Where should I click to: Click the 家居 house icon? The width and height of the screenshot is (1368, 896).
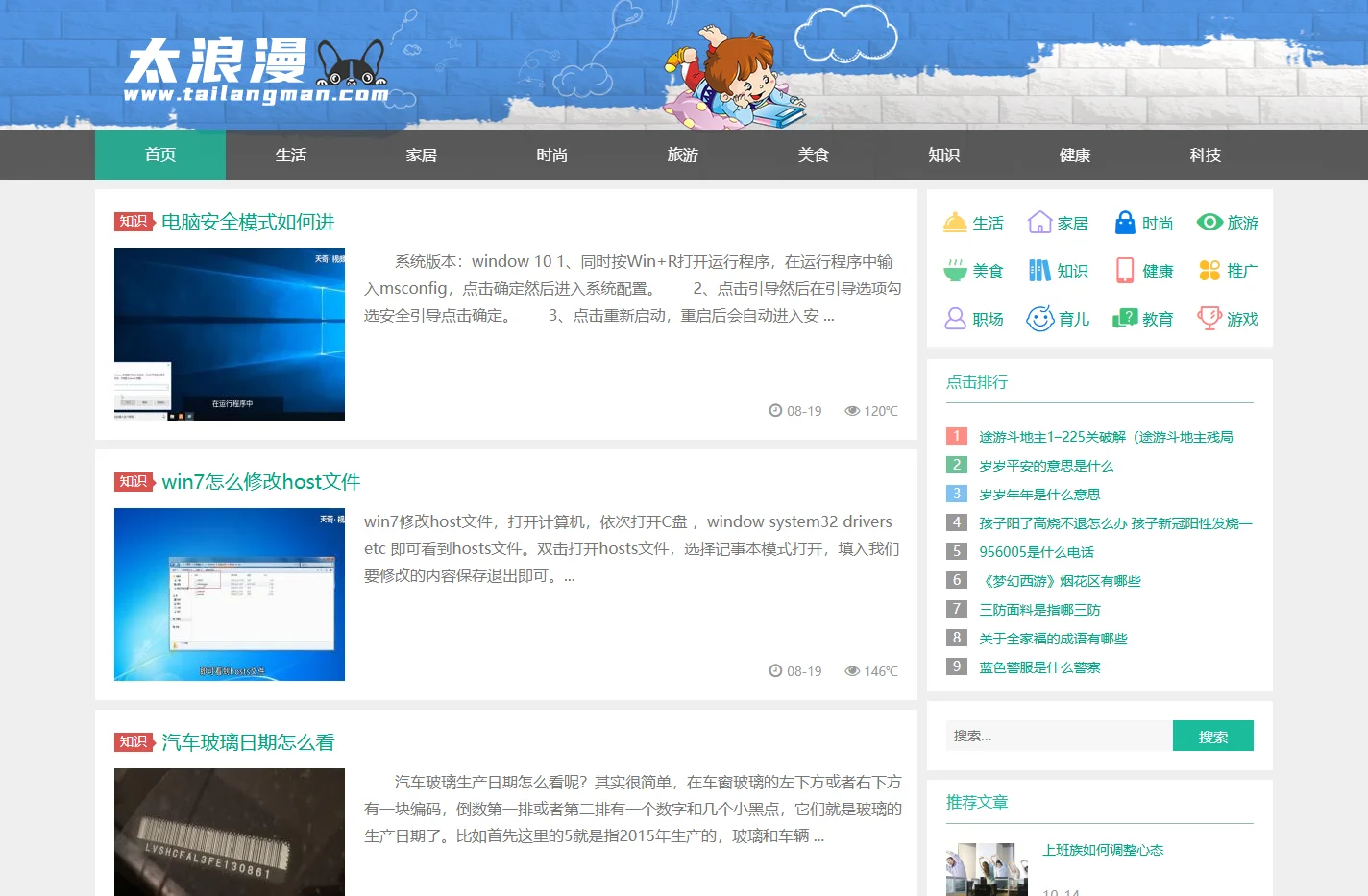click(x=1039, y=223)
